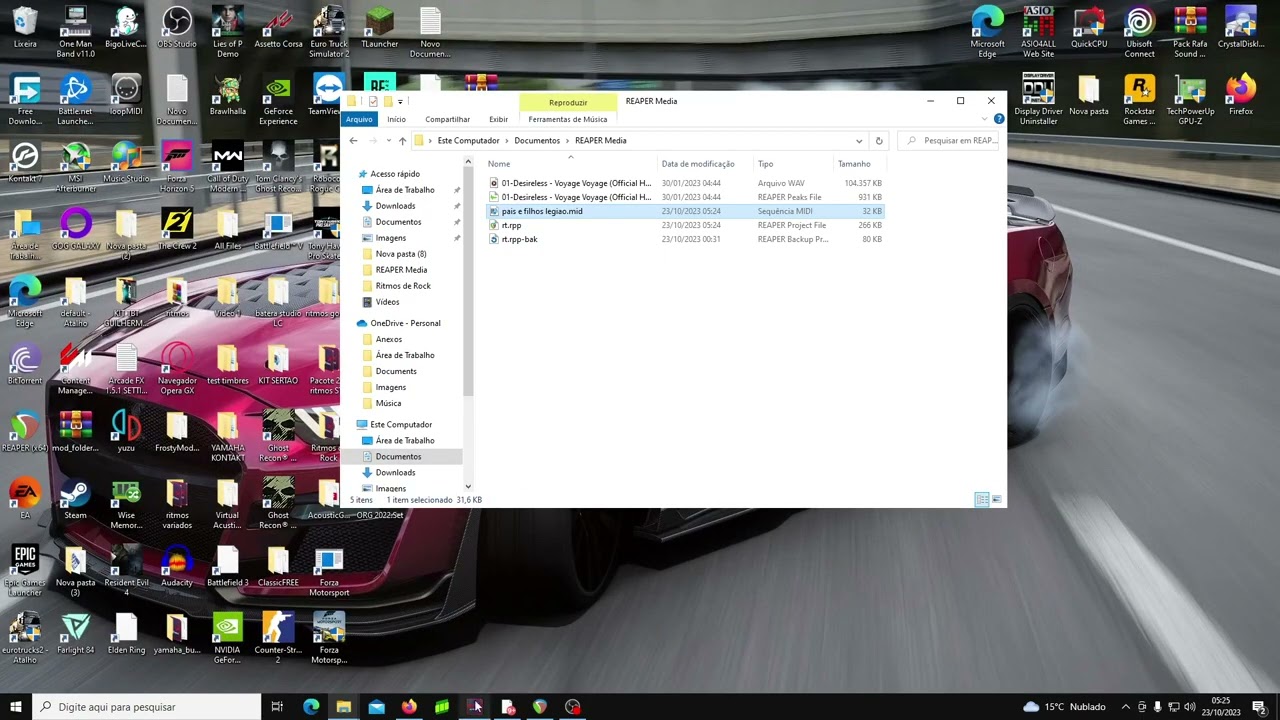The width and height of the screenshot is (1280, 720).
Task: Switch to large thumbnails view in Explorer
Action: [x=996, y=499]
